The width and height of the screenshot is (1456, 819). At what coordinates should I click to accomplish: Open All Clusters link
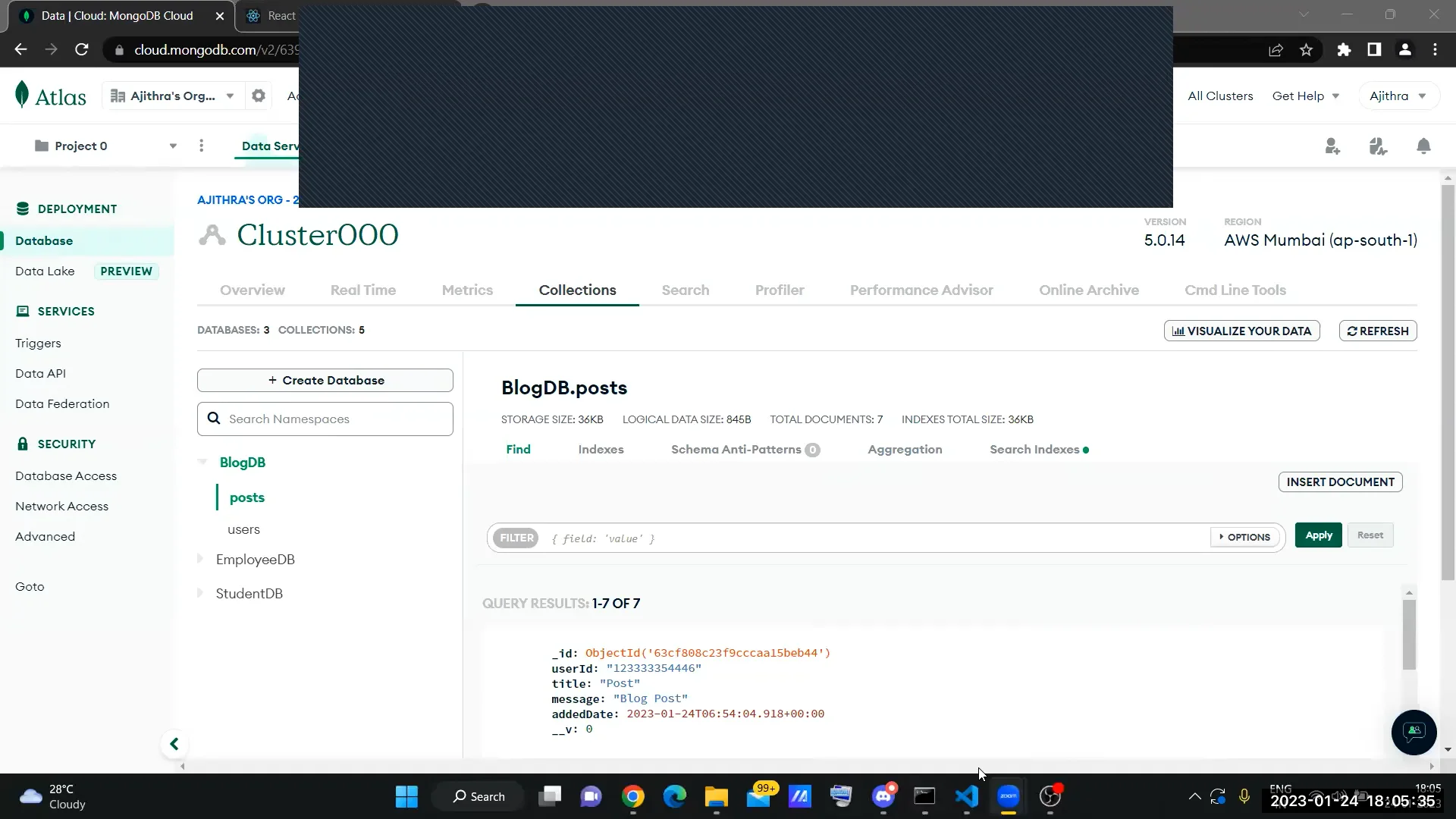(x=1219, y=96)
